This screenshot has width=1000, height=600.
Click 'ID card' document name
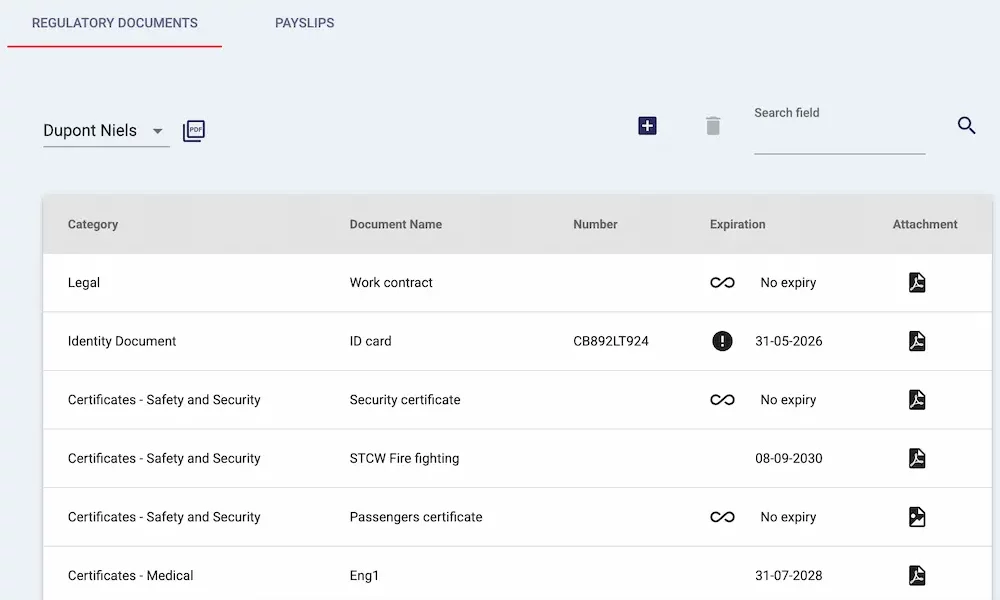point(371,341)
